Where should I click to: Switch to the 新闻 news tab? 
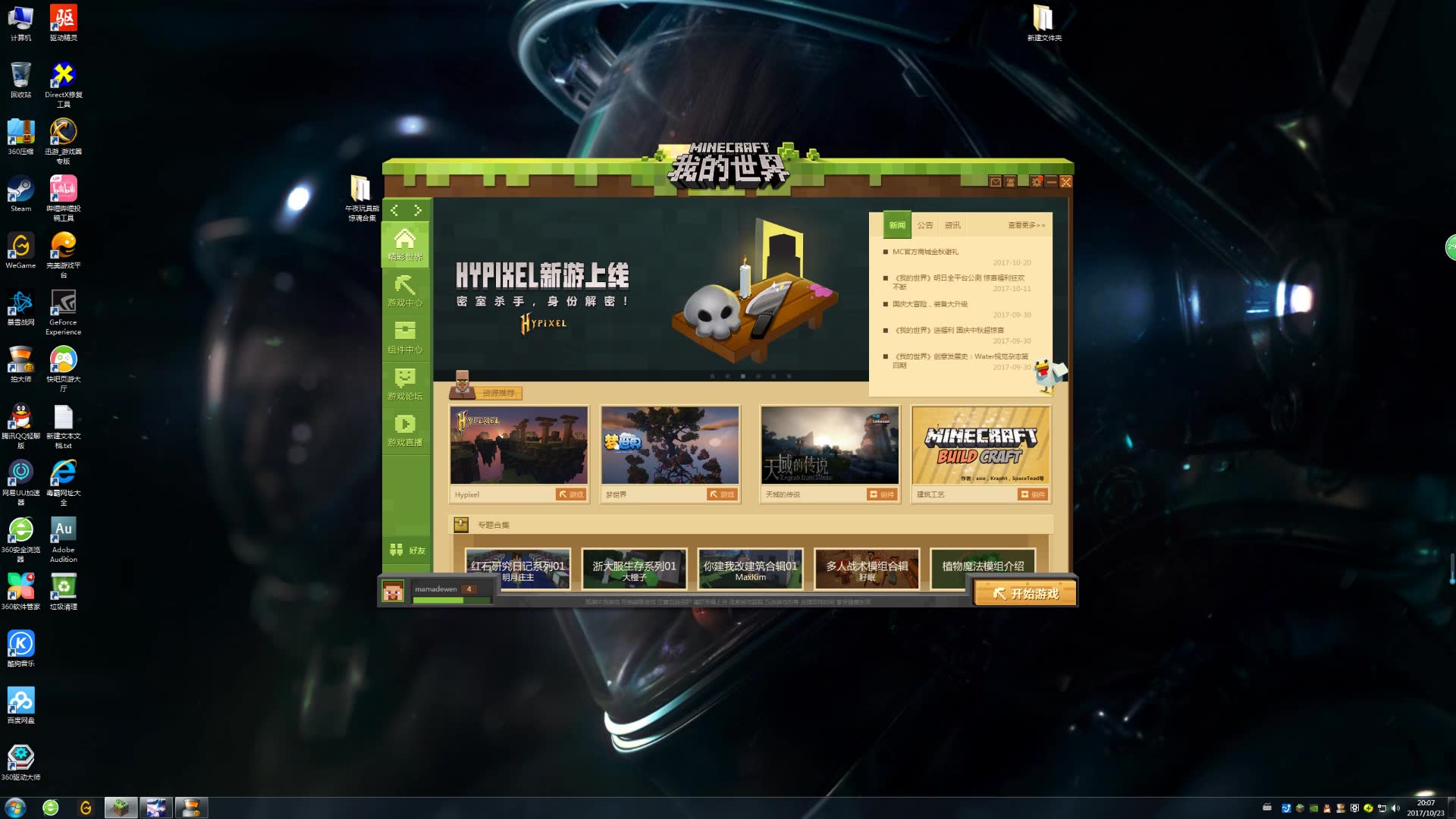click(897, 225)
